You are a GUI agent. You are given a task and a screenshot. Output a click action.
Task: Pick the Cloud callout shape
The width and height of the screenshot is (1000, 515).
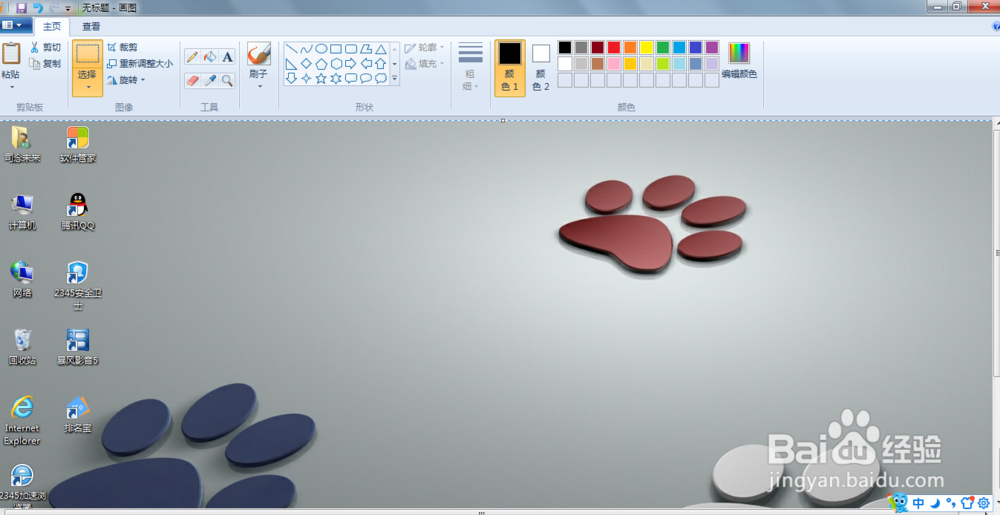(381, 78)
